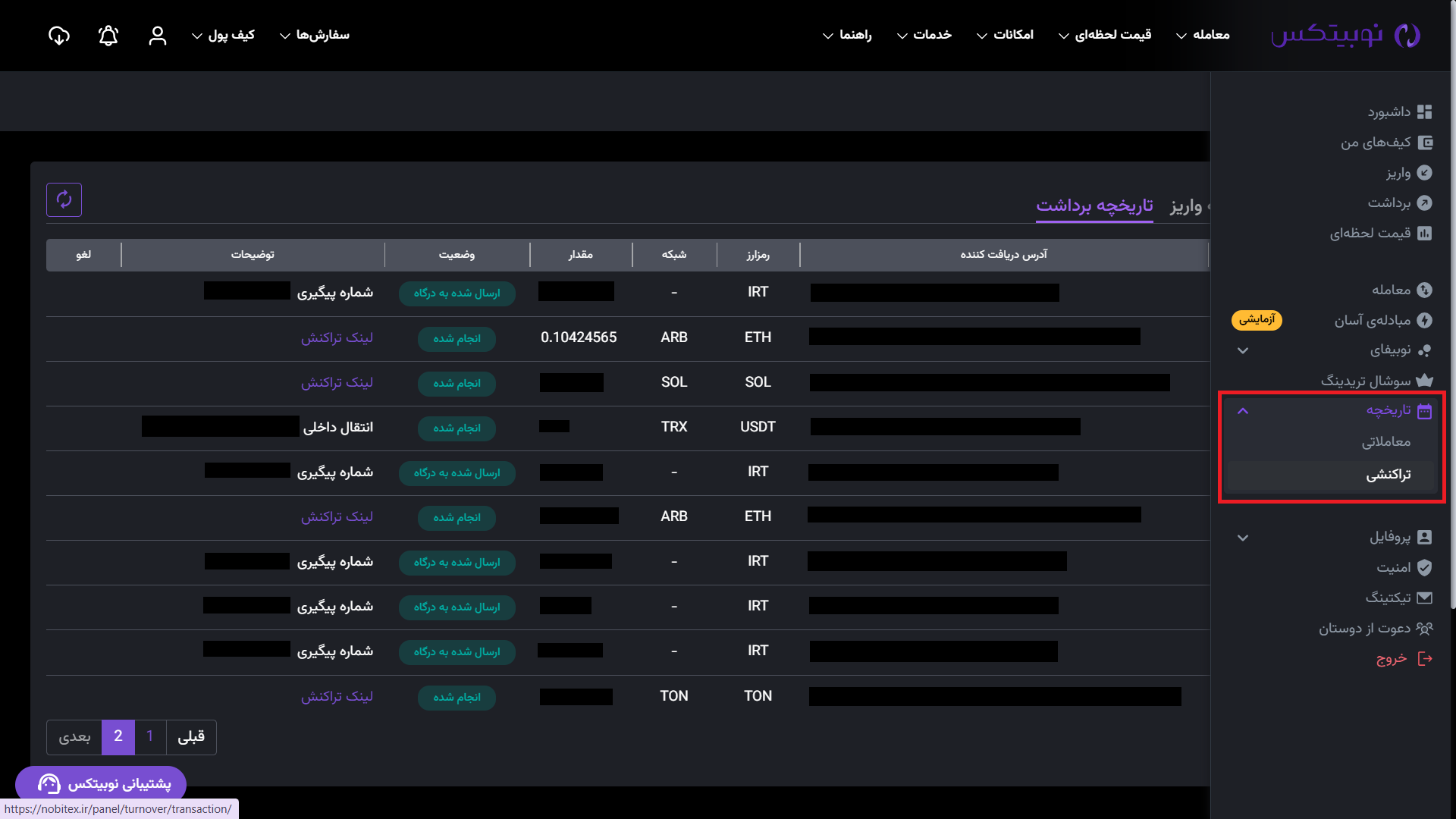Click the headset icon in support button
Image resolution: width=1456 pixels, height=819 pixels.
pos(49,783)
